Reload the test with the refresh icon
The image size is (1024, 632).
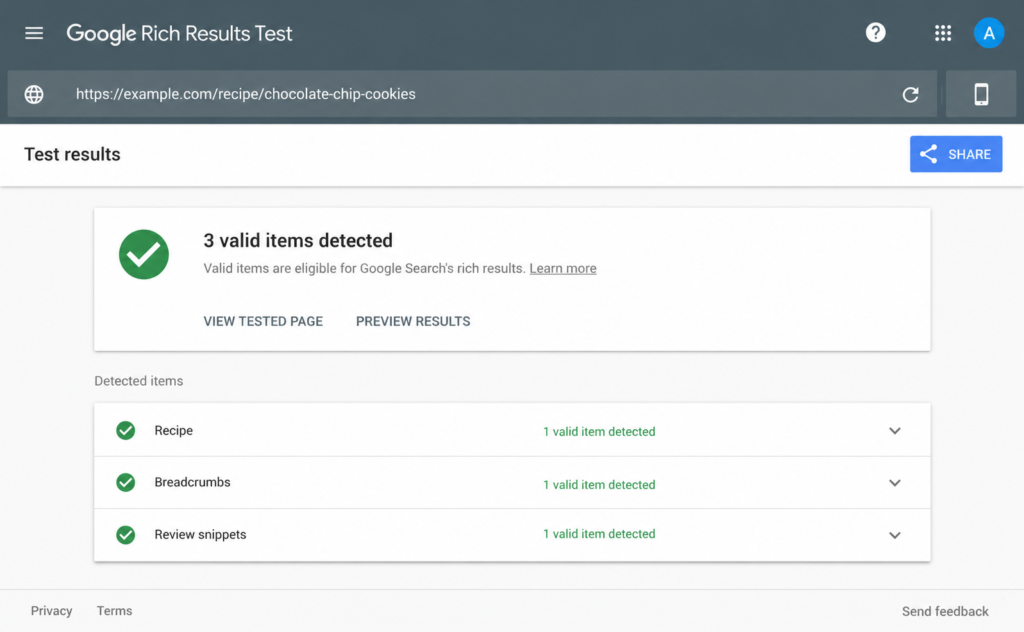click(910, 95)
